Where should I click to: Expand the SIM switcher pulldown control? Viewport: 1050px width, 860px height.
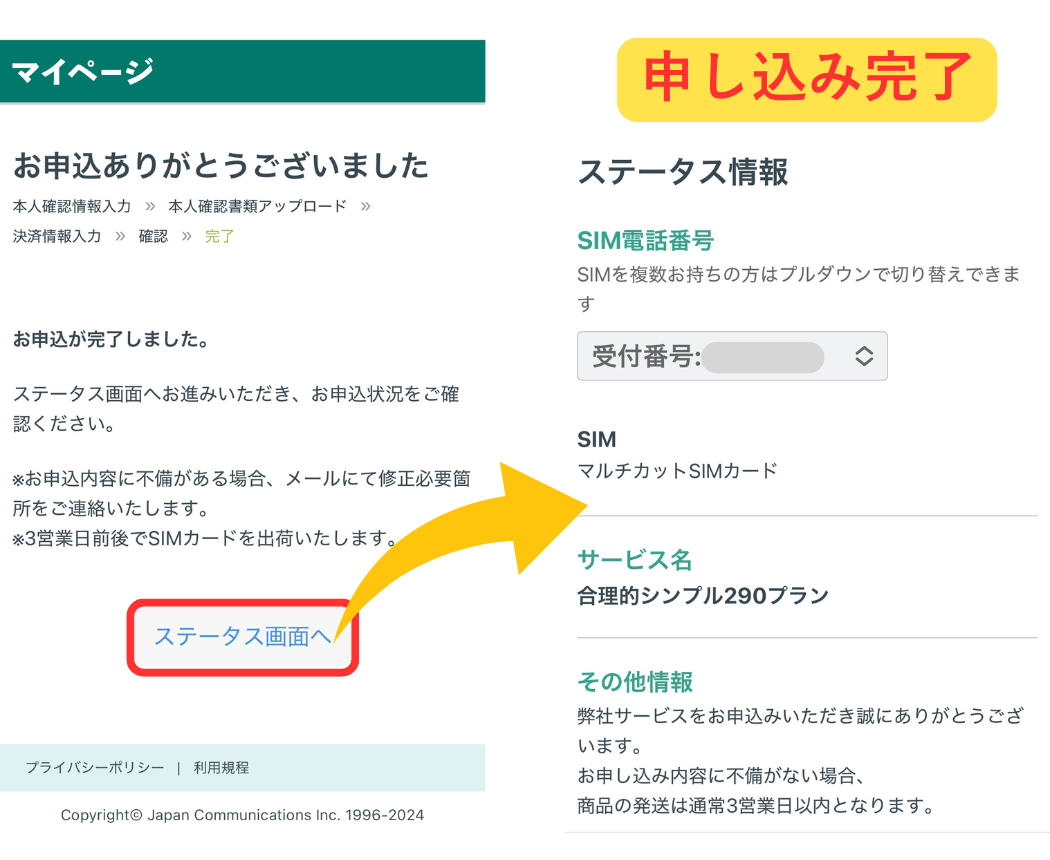(x=732, y=356)
